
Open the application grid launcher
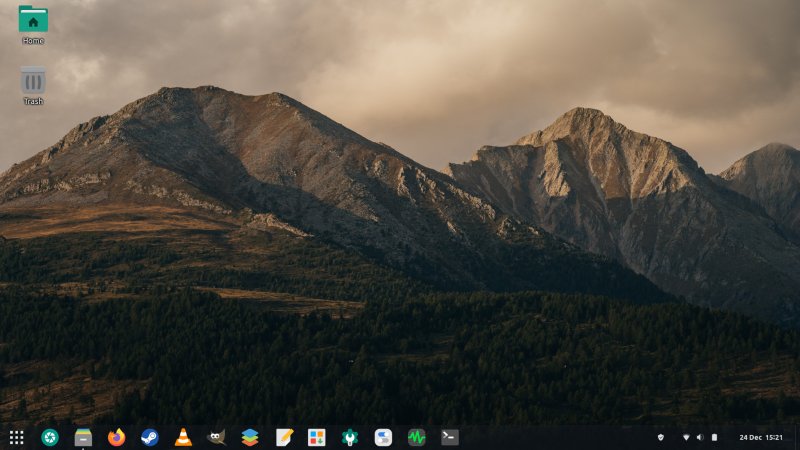point(16,437)
